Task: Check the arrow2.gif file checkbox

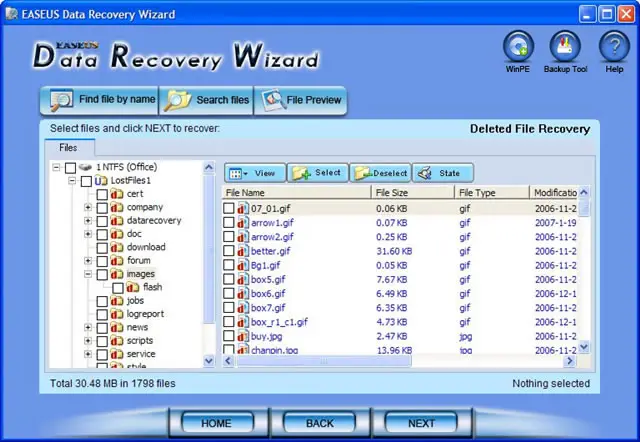Action: pos(229,237)
